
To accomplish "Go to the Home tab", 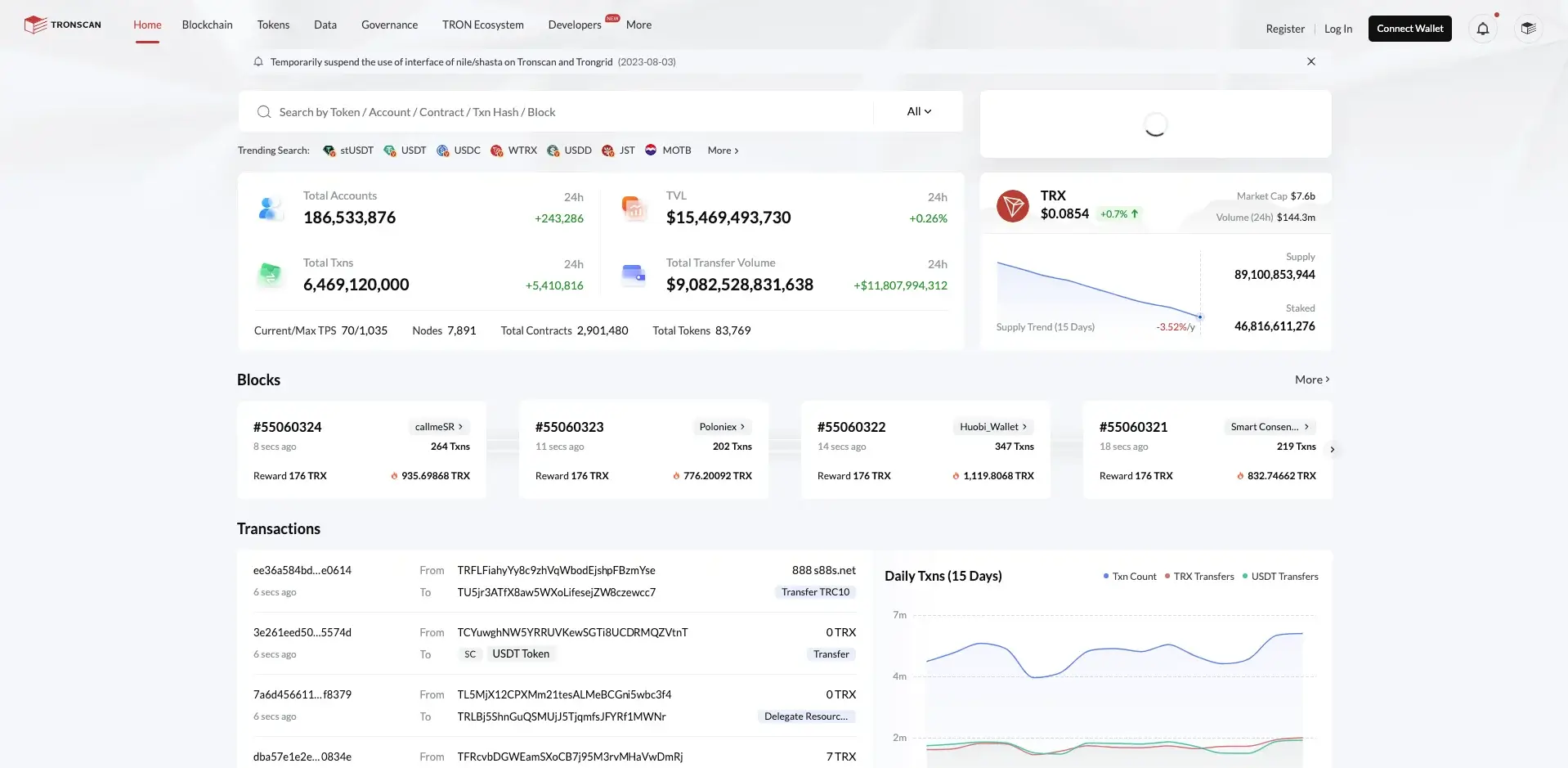I will click(147, 25).
